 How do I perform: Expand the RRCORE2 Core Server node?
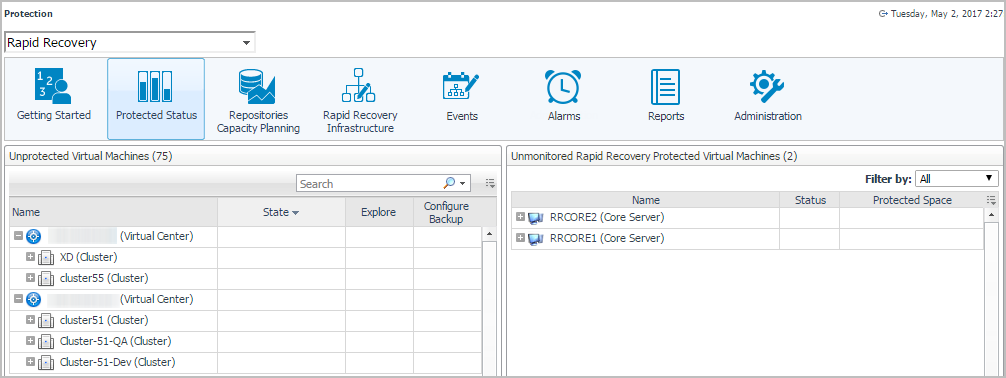tap(520, 217)
